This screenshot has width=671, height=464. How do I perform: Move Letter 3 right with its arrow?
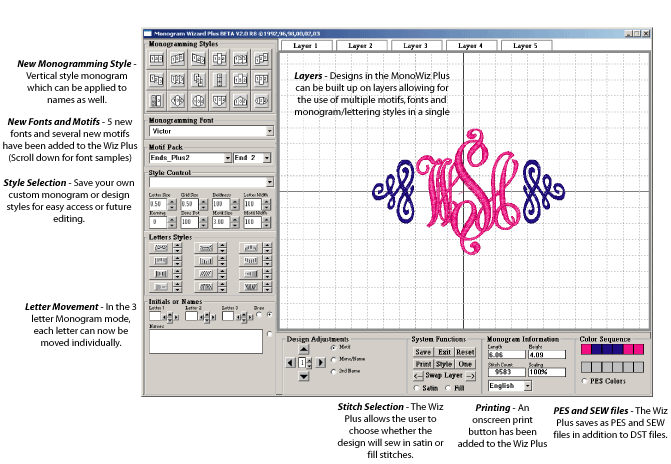coord(250,317)
